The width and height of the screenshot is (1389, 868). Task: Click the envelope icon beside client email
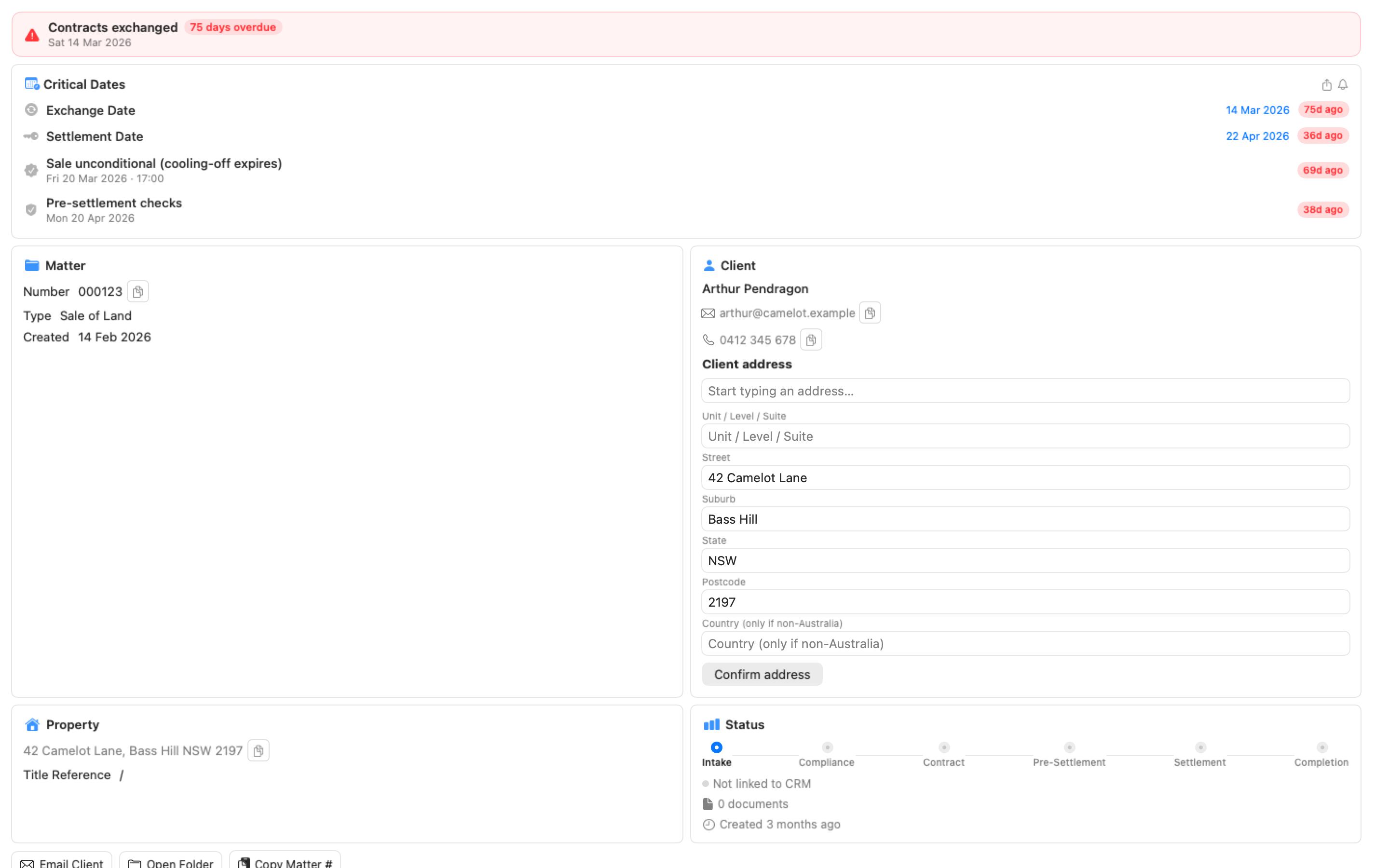tap(708, 313)
